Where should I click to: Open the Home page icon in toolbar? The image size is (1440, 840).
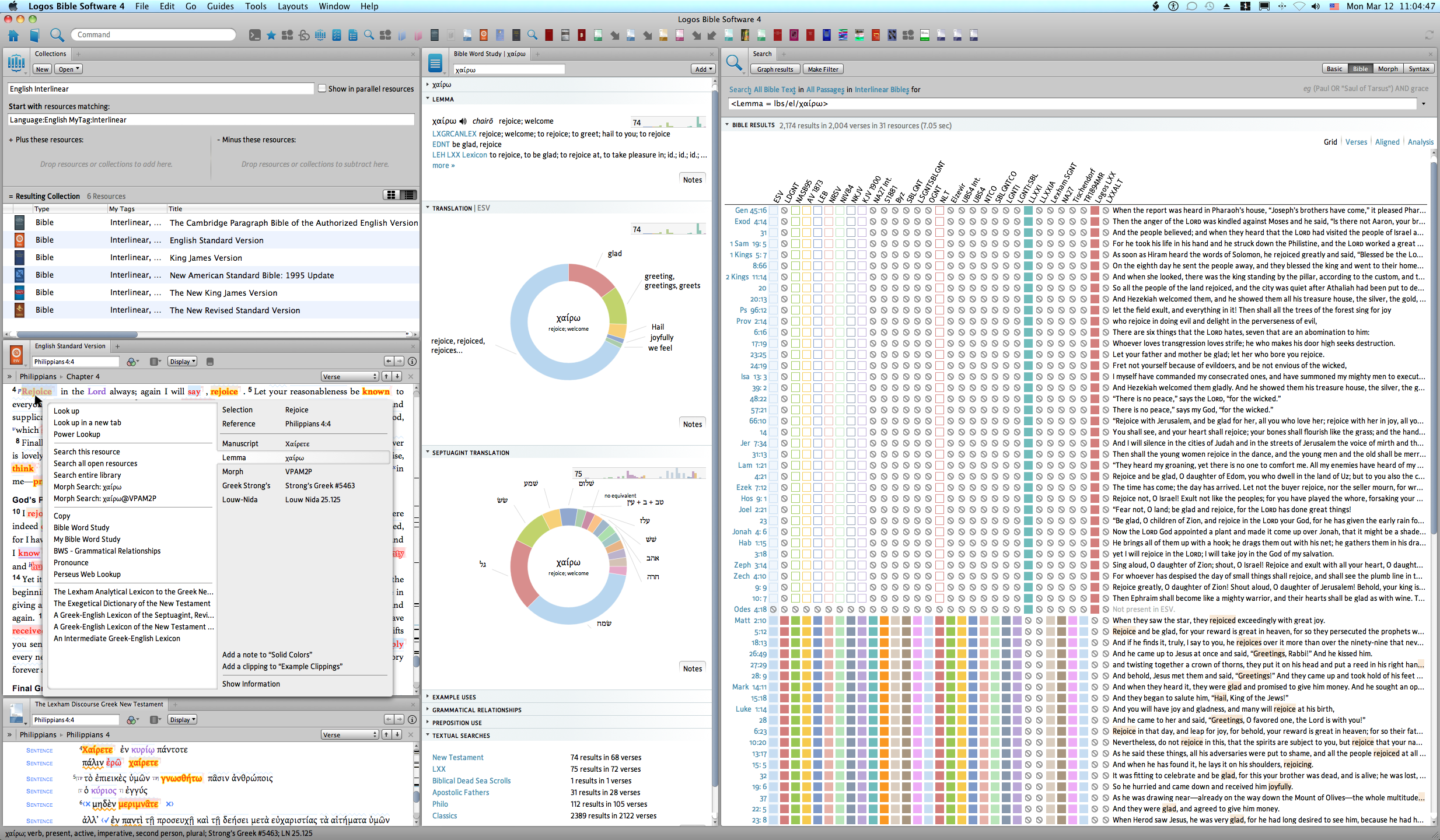click(13, 35)
